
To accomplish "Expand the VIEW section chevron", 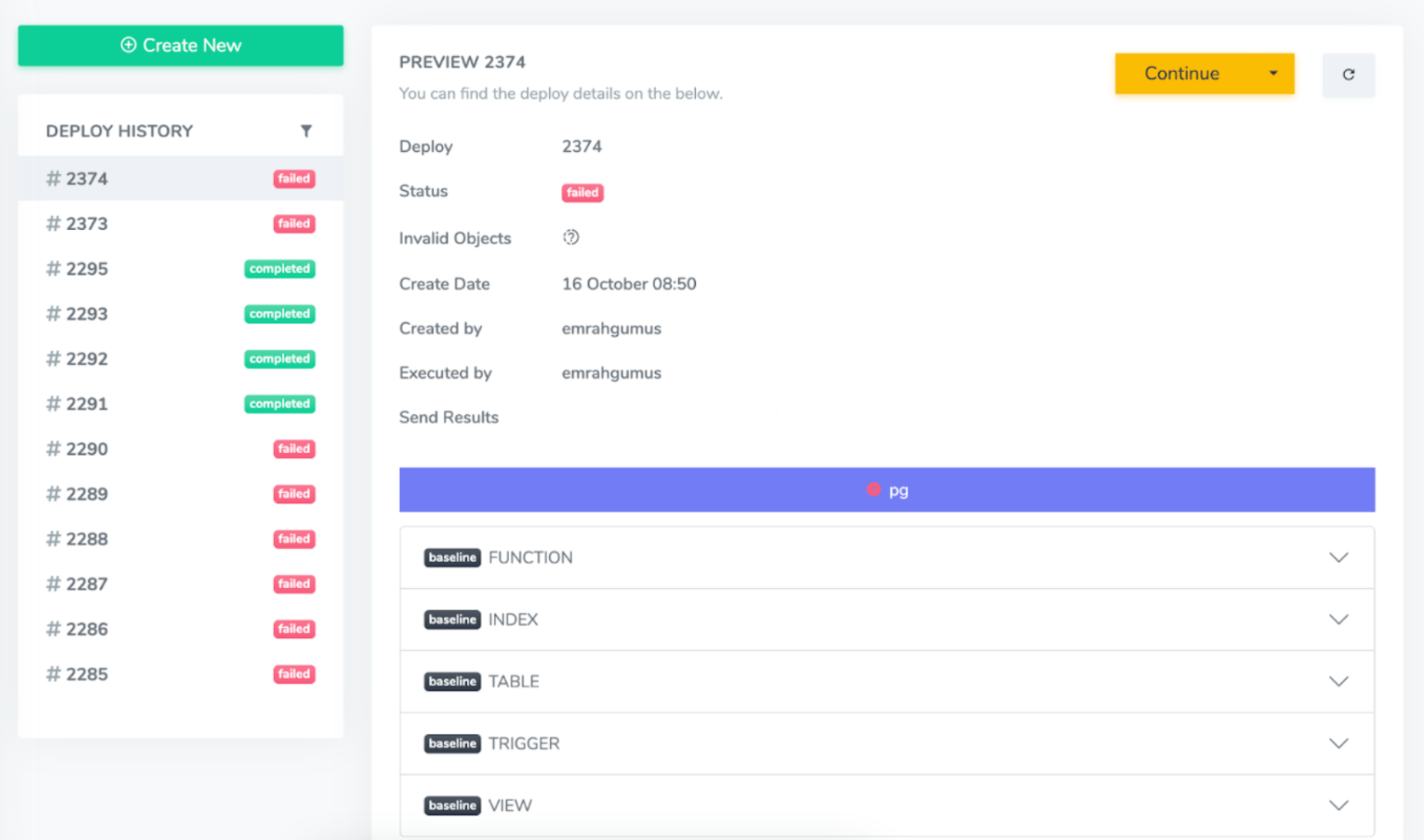I will tap(1337, 805).
